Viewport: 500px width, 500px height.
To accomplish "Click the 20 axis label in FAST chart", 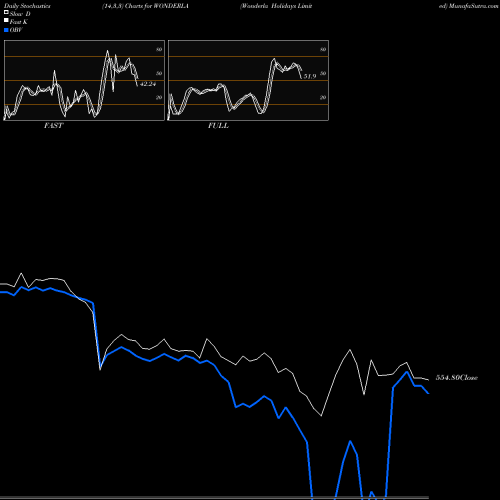I will click(x=159, y=97).
